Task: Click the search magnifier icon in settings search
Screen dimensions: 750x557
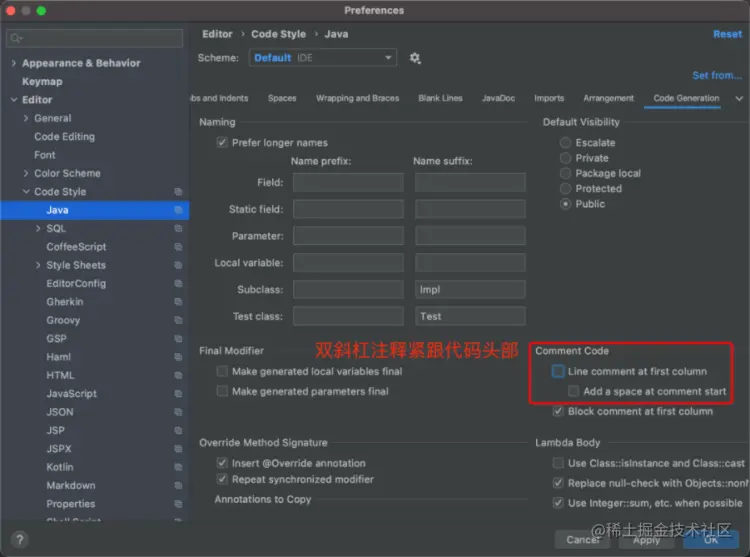Action: click(16, 38)
